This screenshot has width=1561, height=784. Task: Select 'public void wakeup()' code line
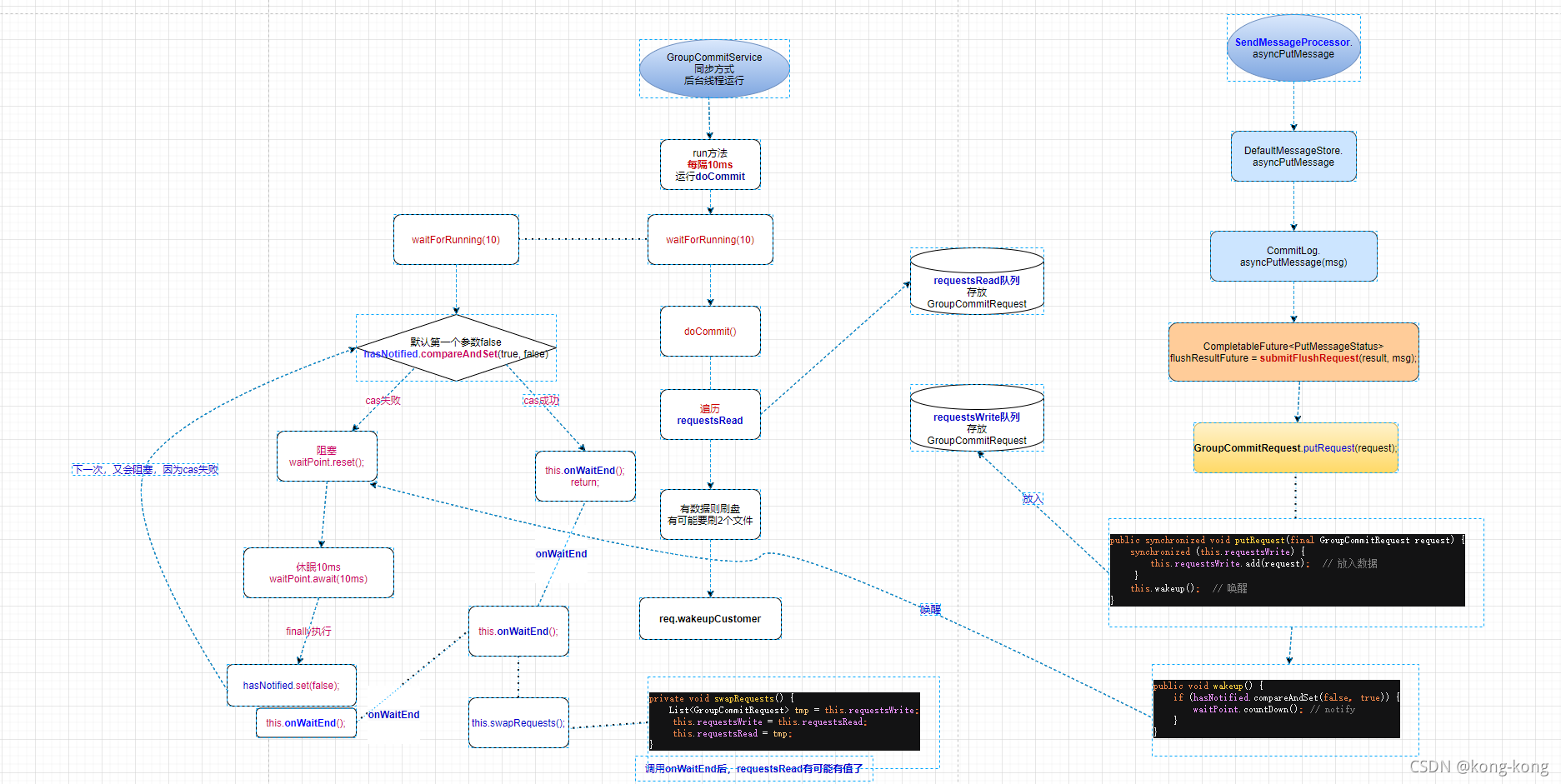[x=1208, y=686]
